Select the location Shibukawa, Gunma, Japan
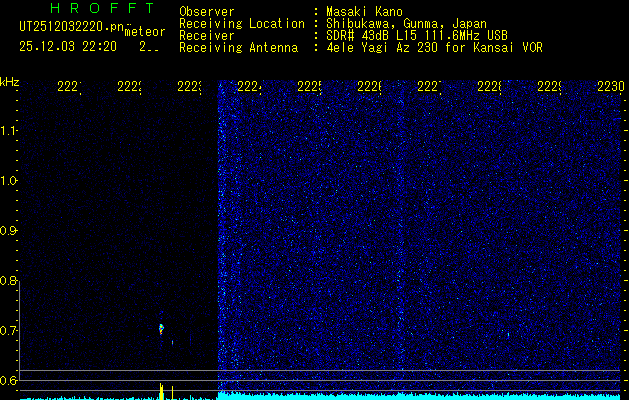Image resolution: width=629 pixels, height=400 pixels. (406, 24)
